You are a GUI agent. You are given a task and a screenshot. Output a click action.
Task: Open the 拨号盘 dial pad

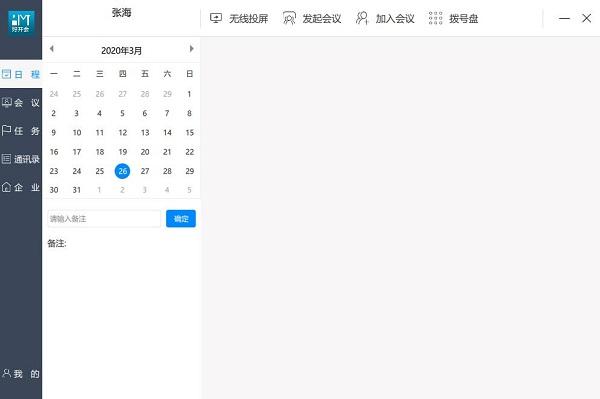[453, 18]
